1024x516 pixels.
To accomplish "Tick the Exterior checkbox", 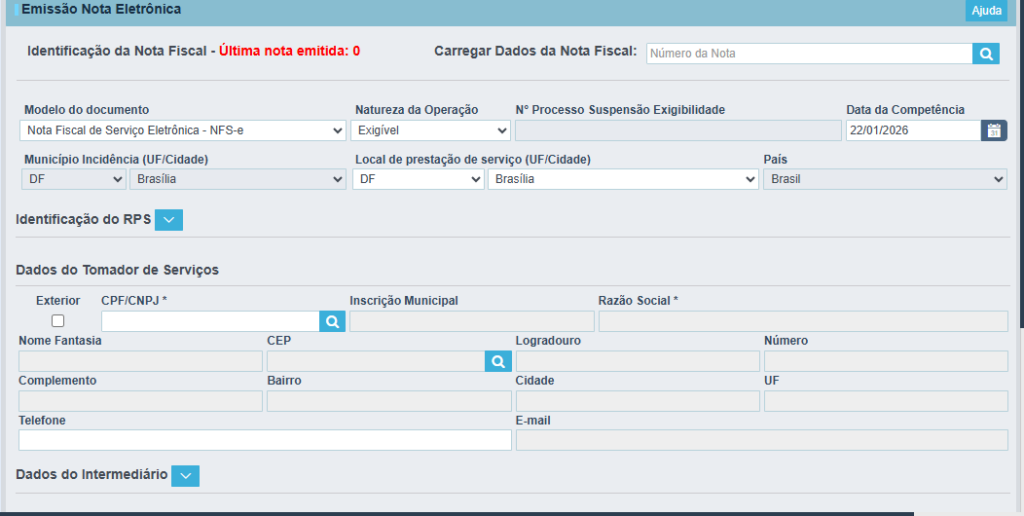I will [x=58, y=321].
